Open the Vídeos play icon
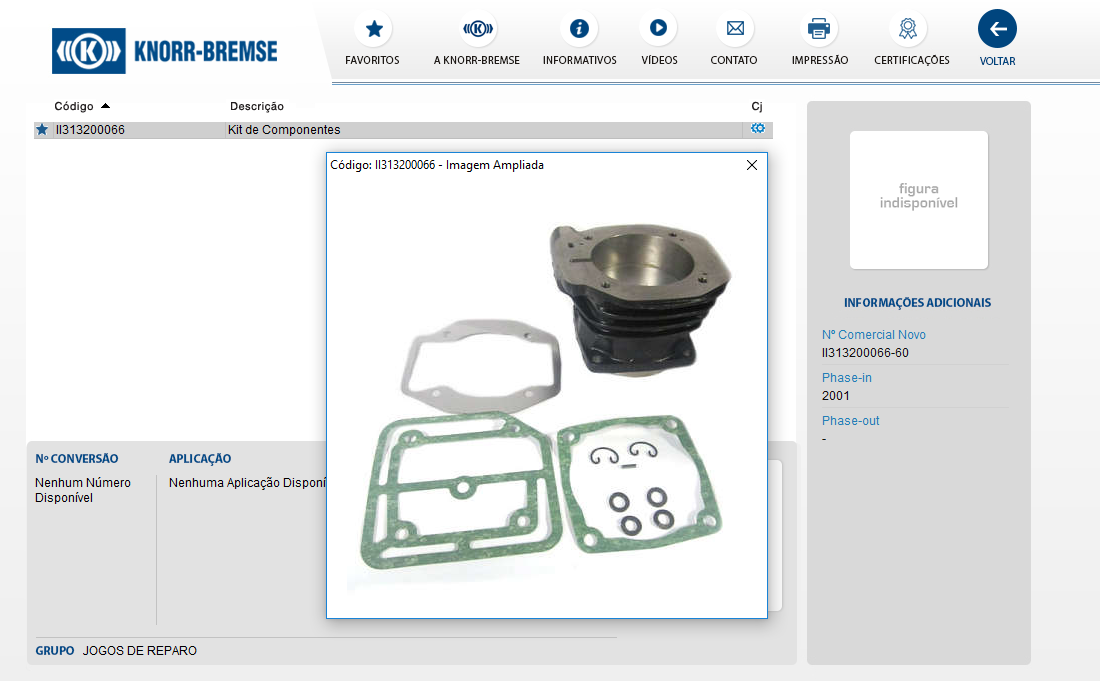 coord(658,29)
